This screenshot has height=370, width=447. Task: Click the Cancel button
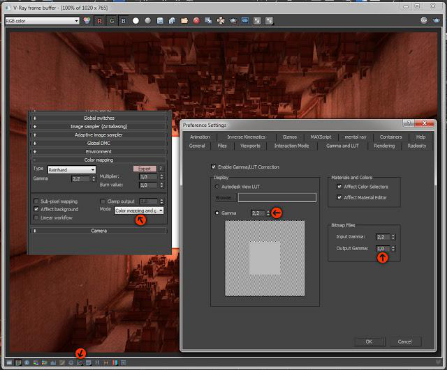[x=405, y=342]
